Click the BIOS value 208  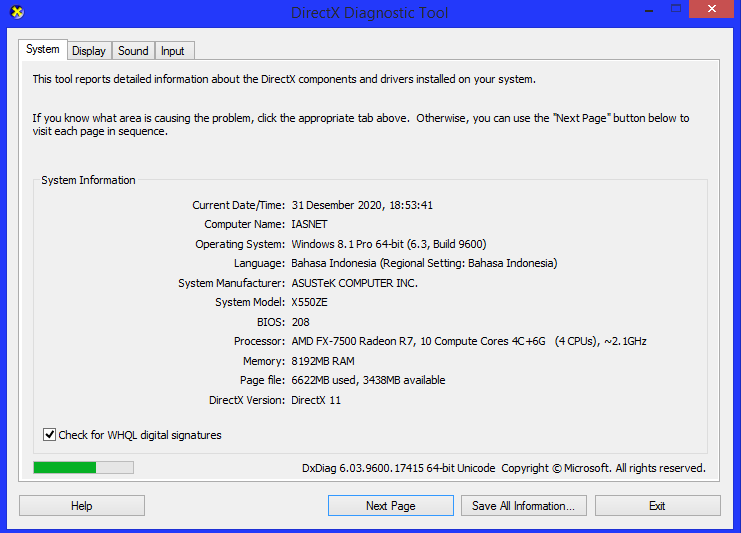pos(300,322)
